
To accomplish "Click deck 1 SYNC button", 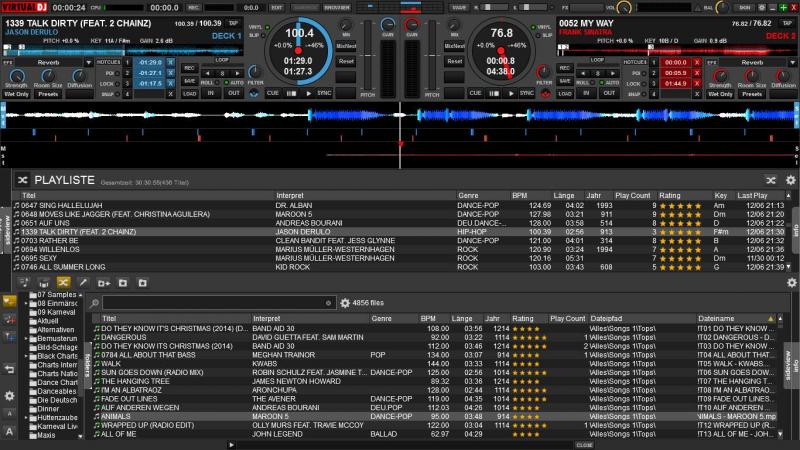I will tap(324, 93).
